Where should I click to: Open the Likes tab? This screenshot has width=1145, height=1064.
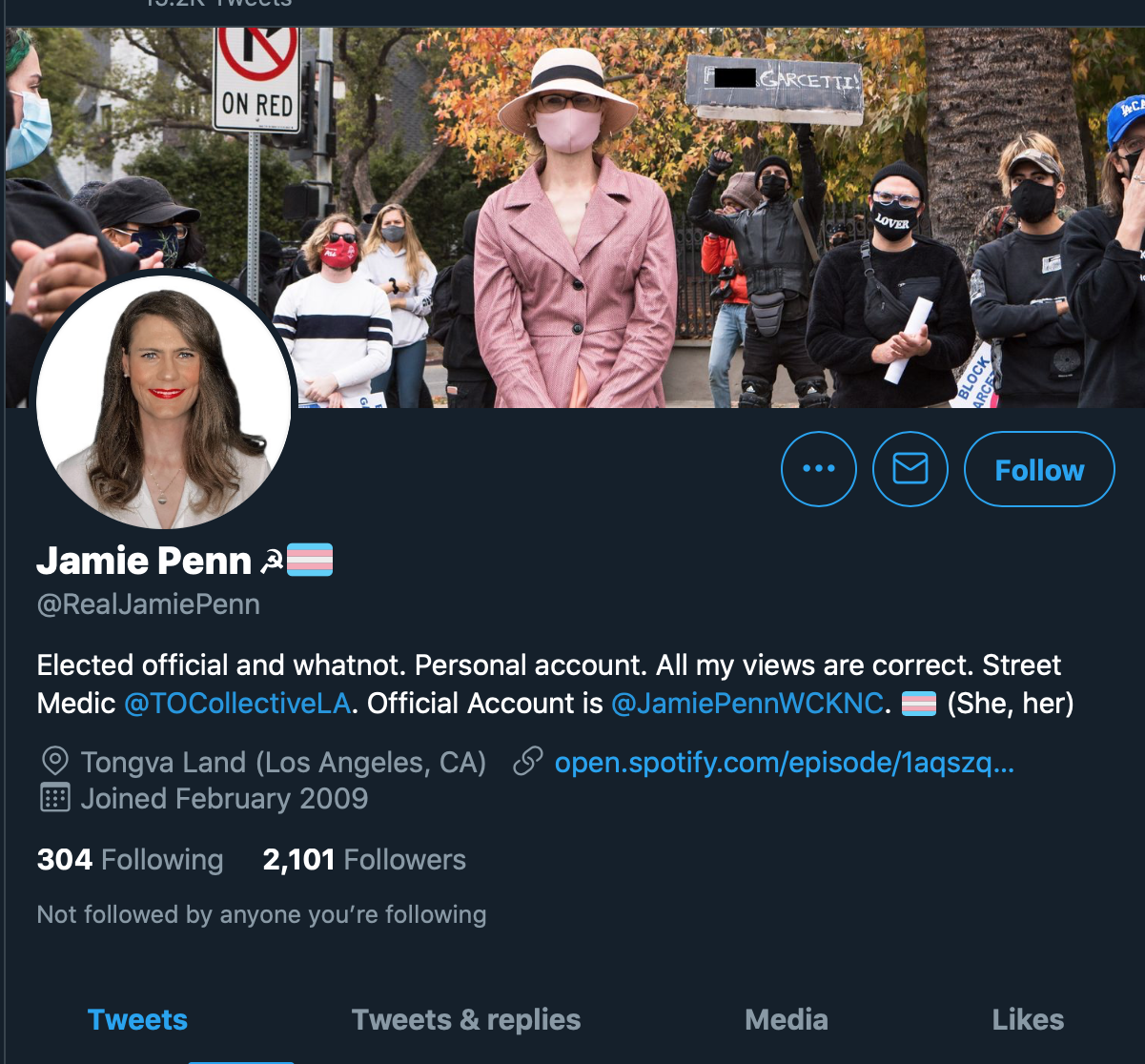click(1028, 1019)
